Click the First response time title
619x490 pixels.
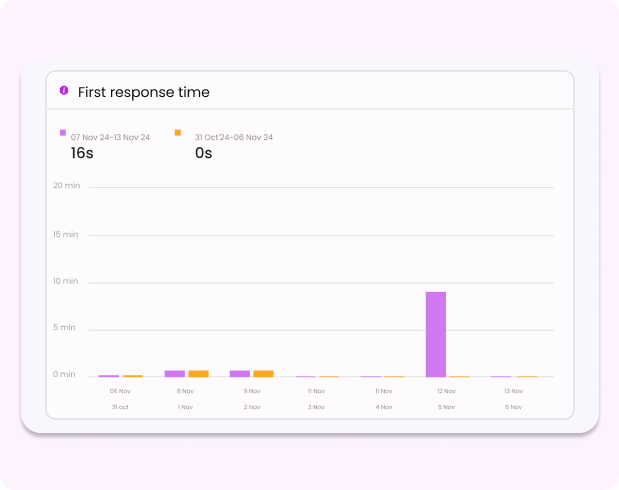click(x=144, y=92)
